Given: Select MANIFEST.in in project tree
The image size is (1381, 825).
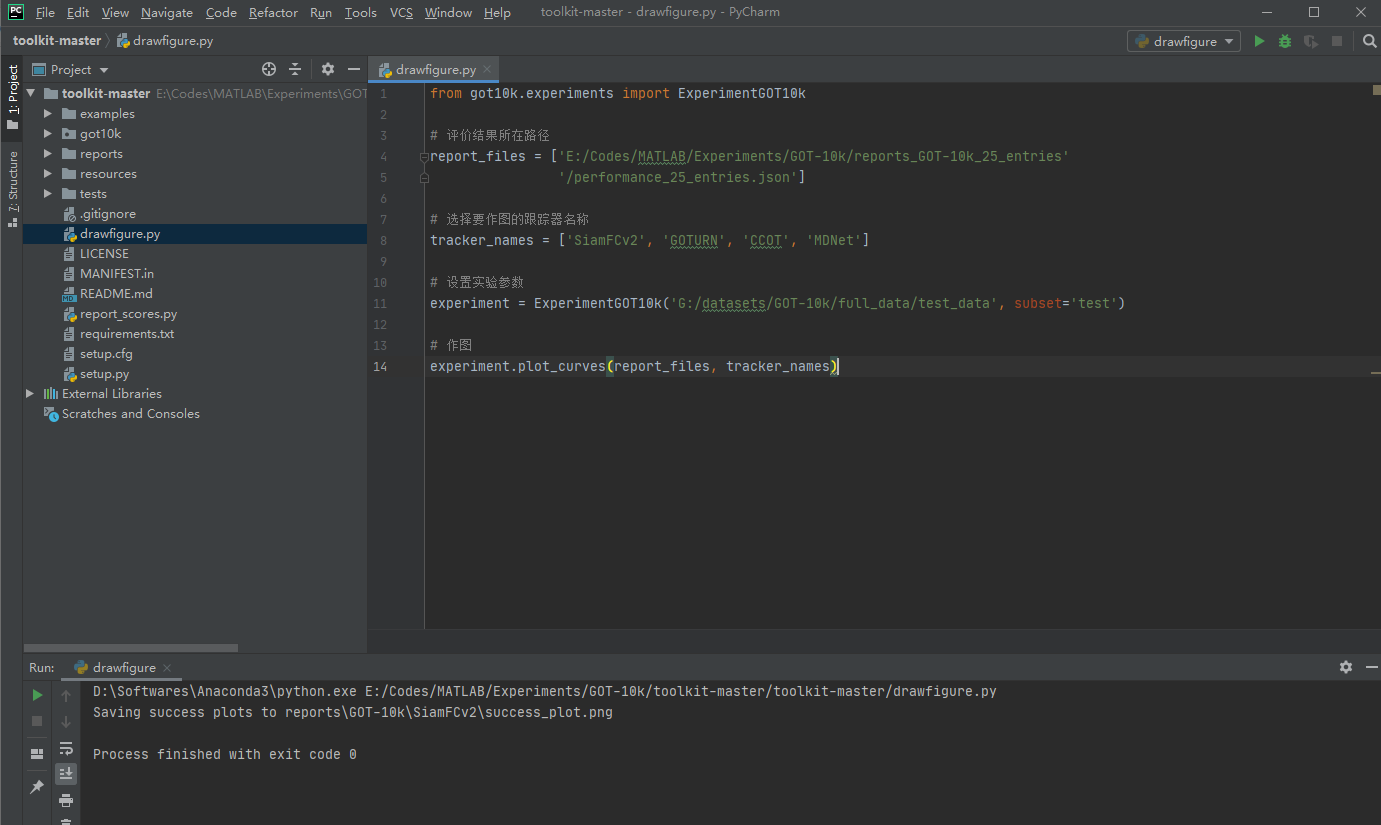Looking at the screenshot, I should click(116, 273).
